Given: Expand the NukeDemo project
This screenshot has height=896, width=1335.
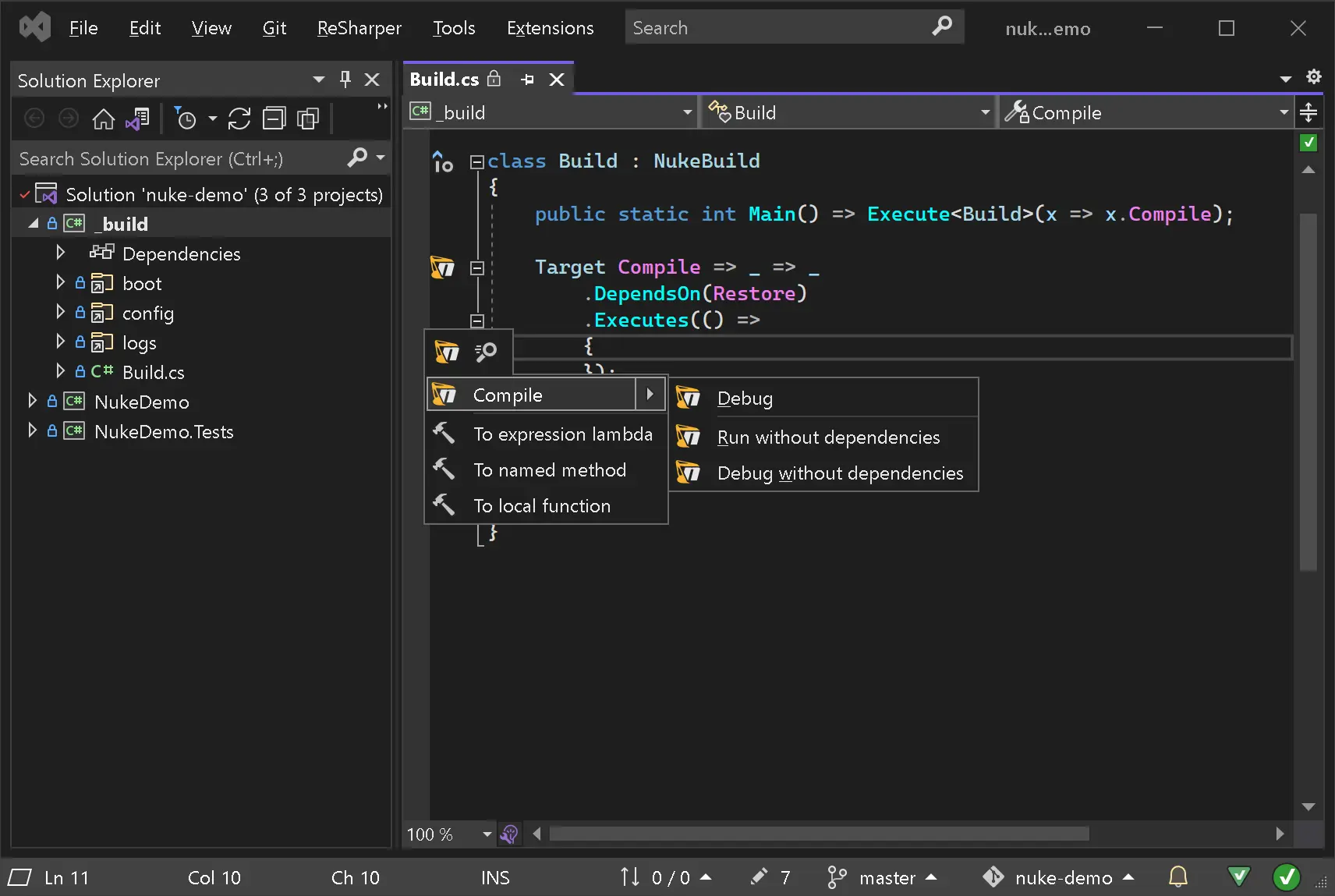Looking at the screenshot, I should coord(32,401).
